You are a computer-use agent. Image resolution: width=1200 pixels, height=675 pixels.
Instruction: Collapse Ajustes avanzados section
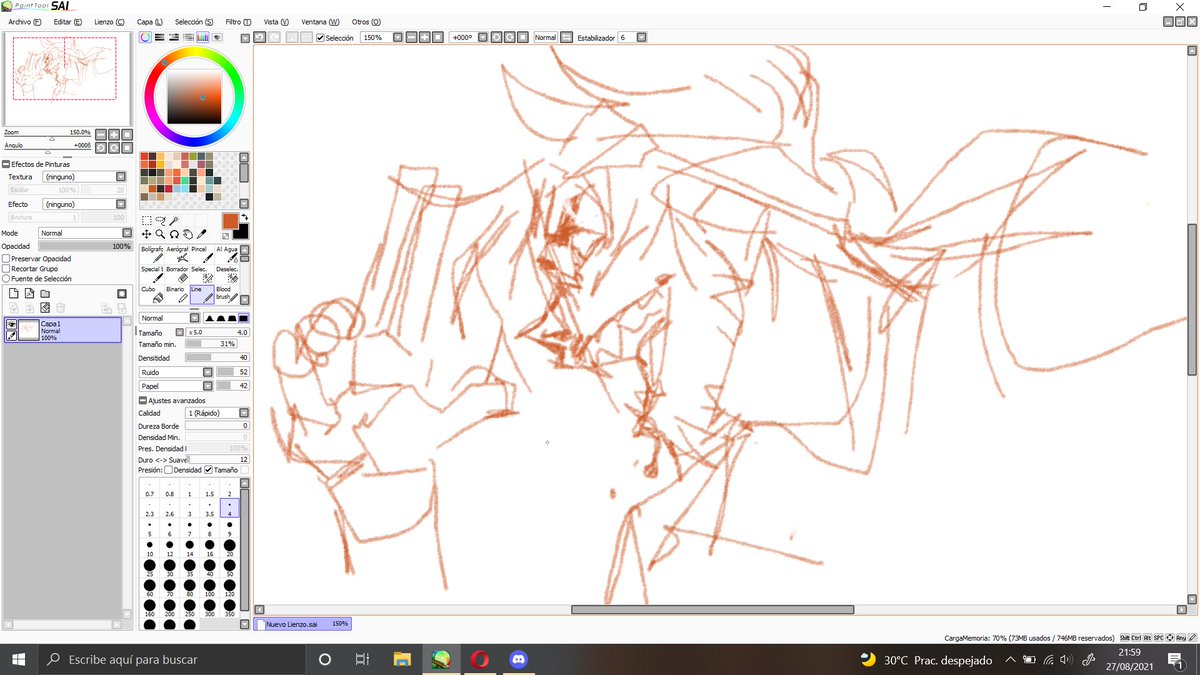tap(142, 400)
